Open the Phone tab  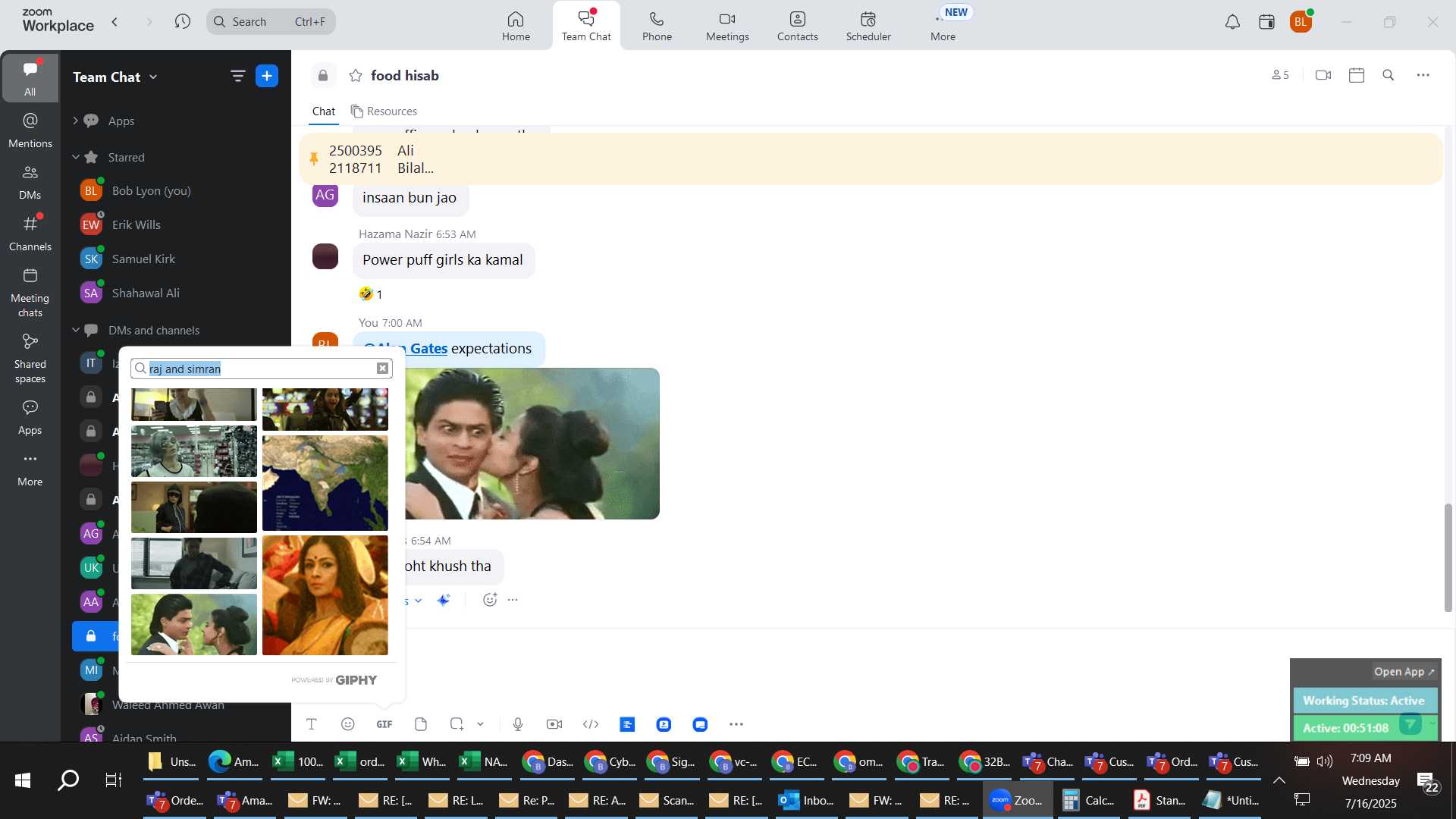click(657, 26)
